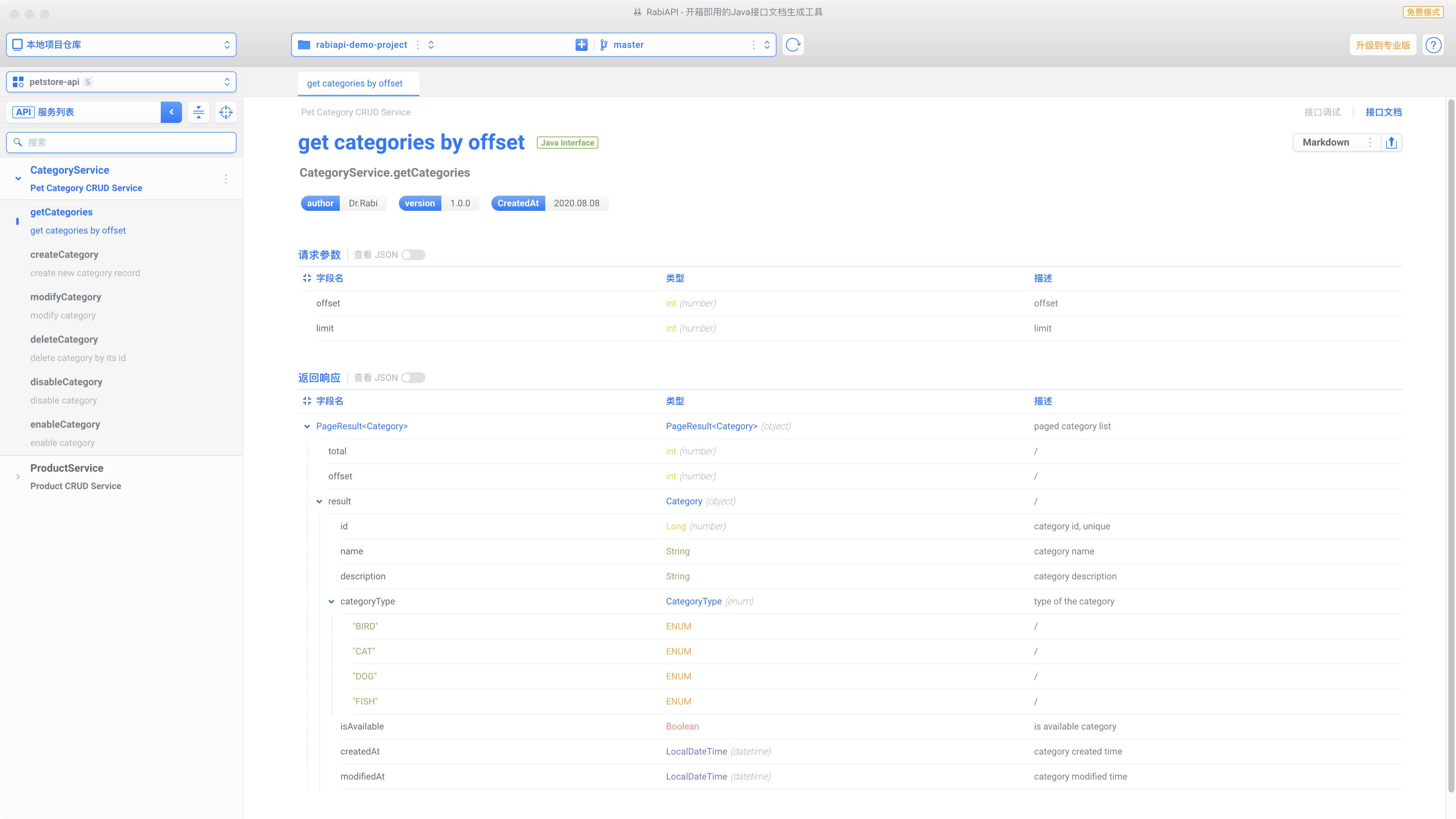Expand the ProductService tree node

18,477
